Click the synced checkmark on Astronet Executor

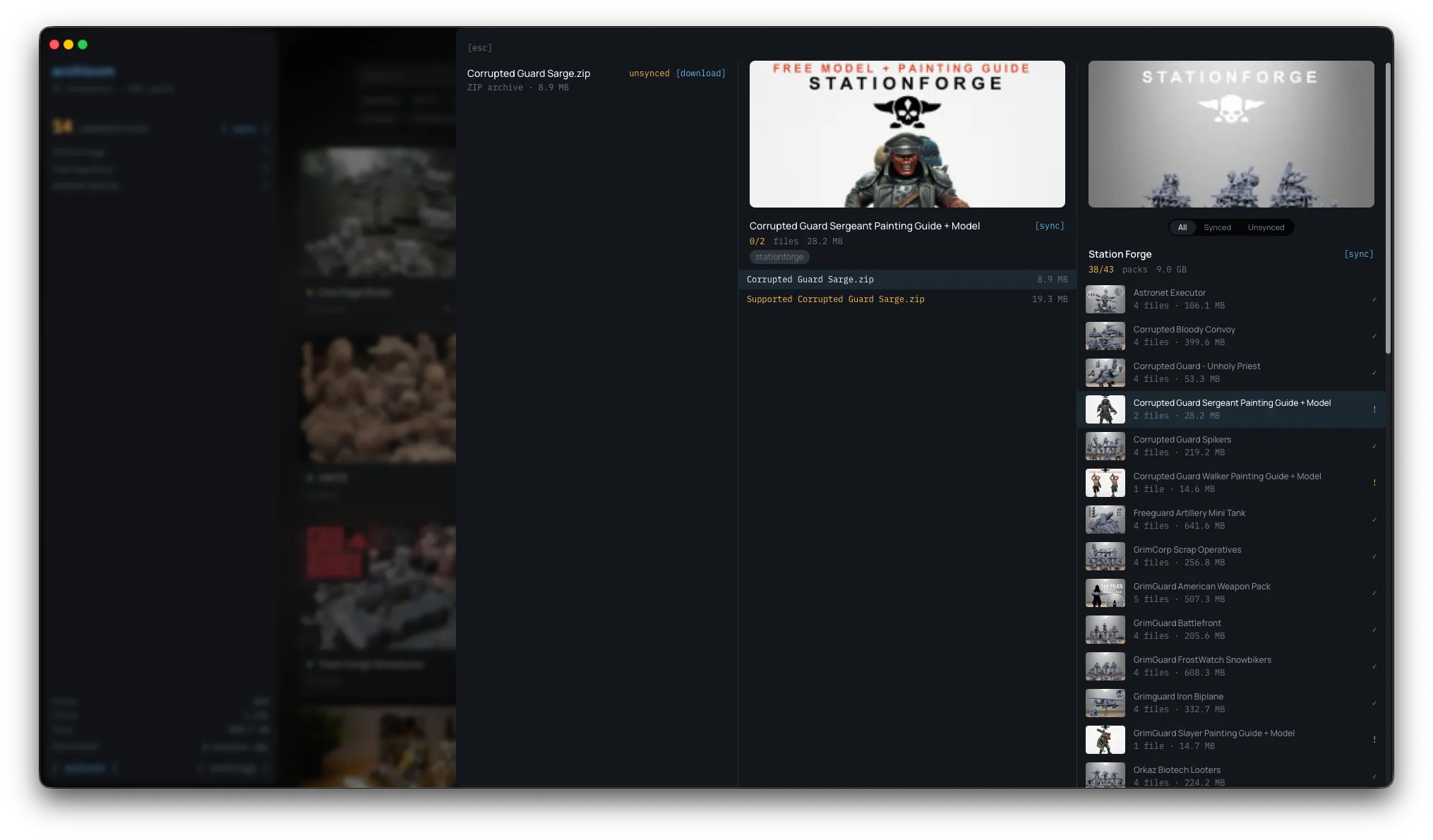coord(1374,299)
